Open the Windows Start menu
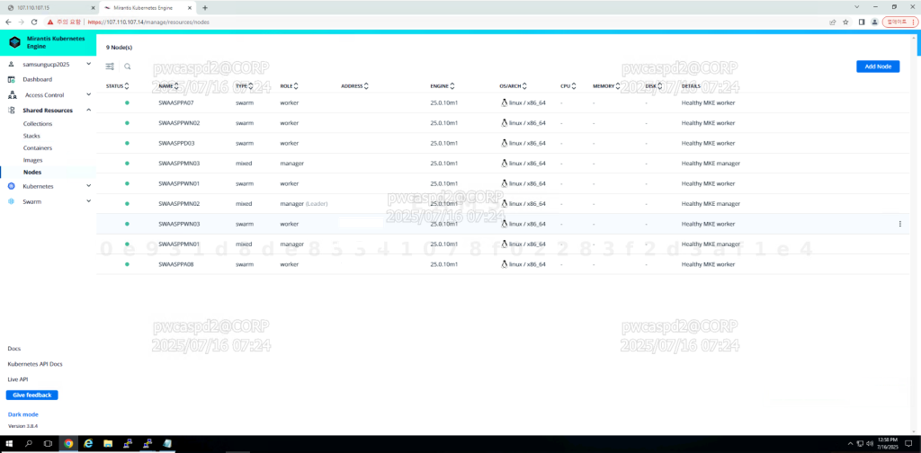The image size is (921, 453). pyautogui.click(x=9, y=444)
